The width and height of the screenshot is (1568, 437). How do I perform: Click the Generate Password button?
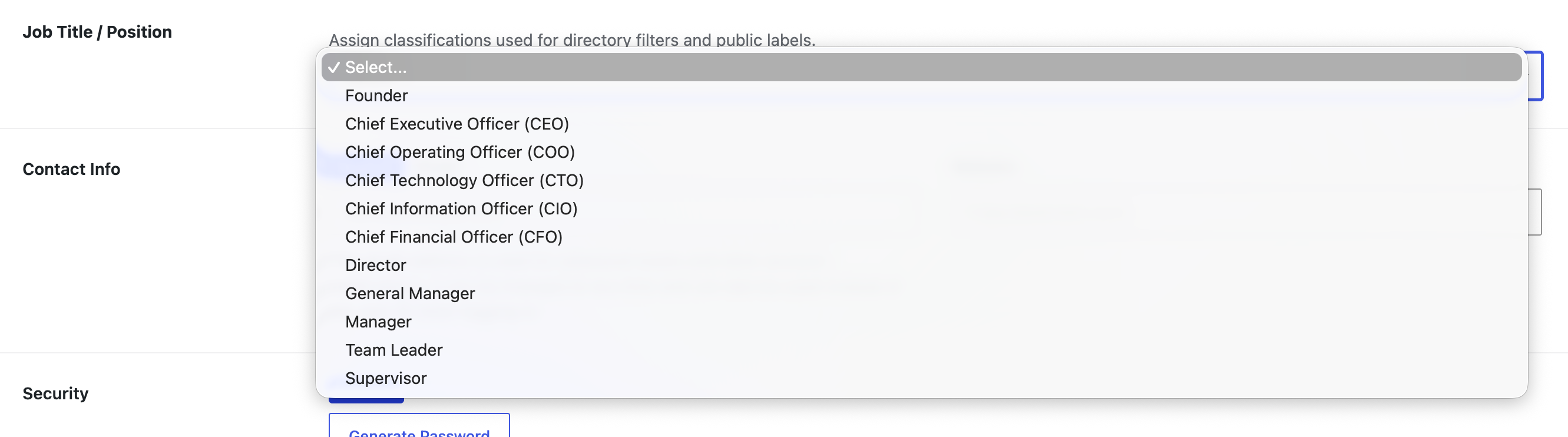[419, 426]
